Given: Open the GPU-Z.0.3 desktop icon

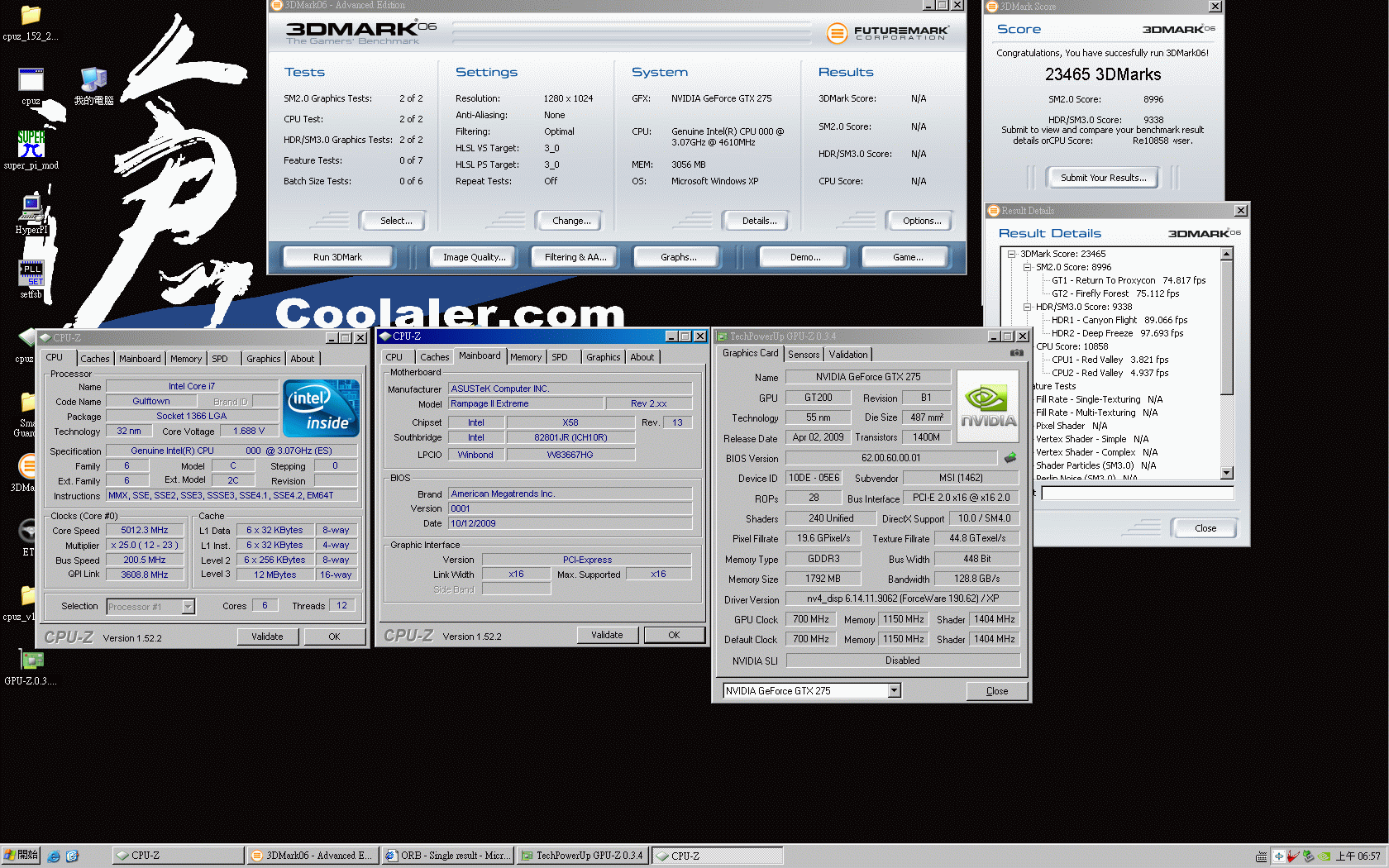Looking at the screenshot, I should tap(31, 668).
